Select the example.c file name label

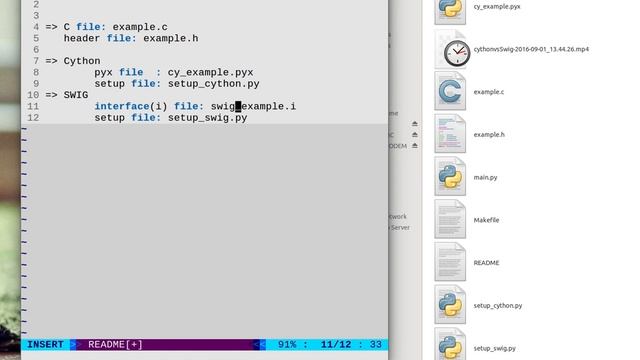point(489,92)
